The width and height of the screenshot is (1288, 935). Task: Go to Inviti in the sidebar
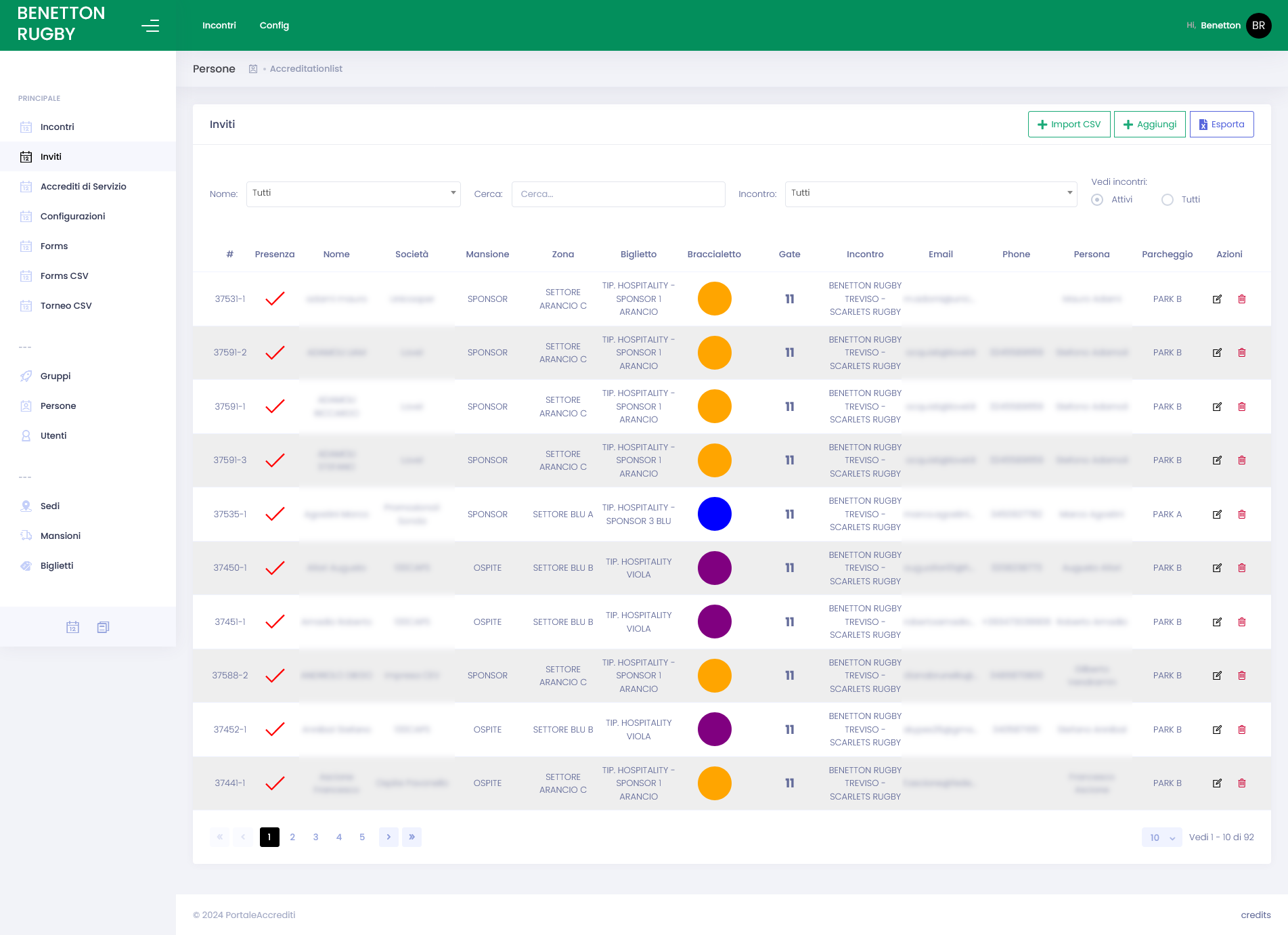88,156
